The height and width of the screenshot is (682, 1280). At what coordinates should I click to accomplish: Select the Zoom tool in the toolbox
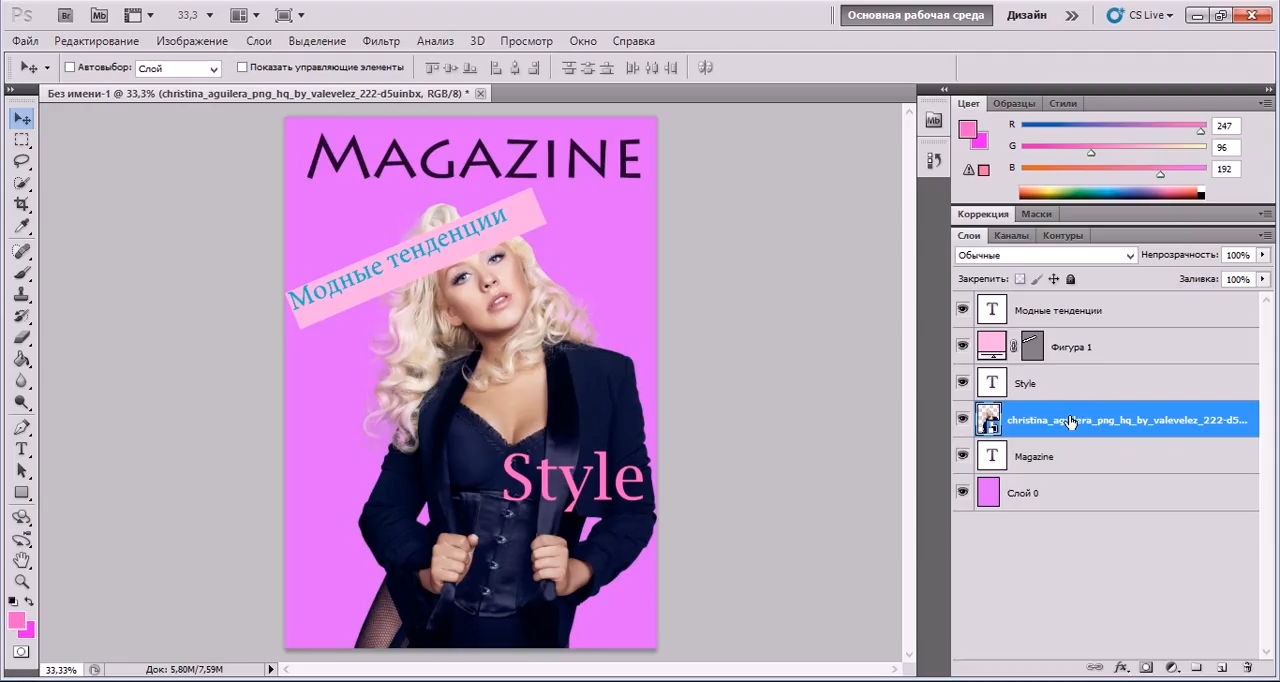(21, 581)
